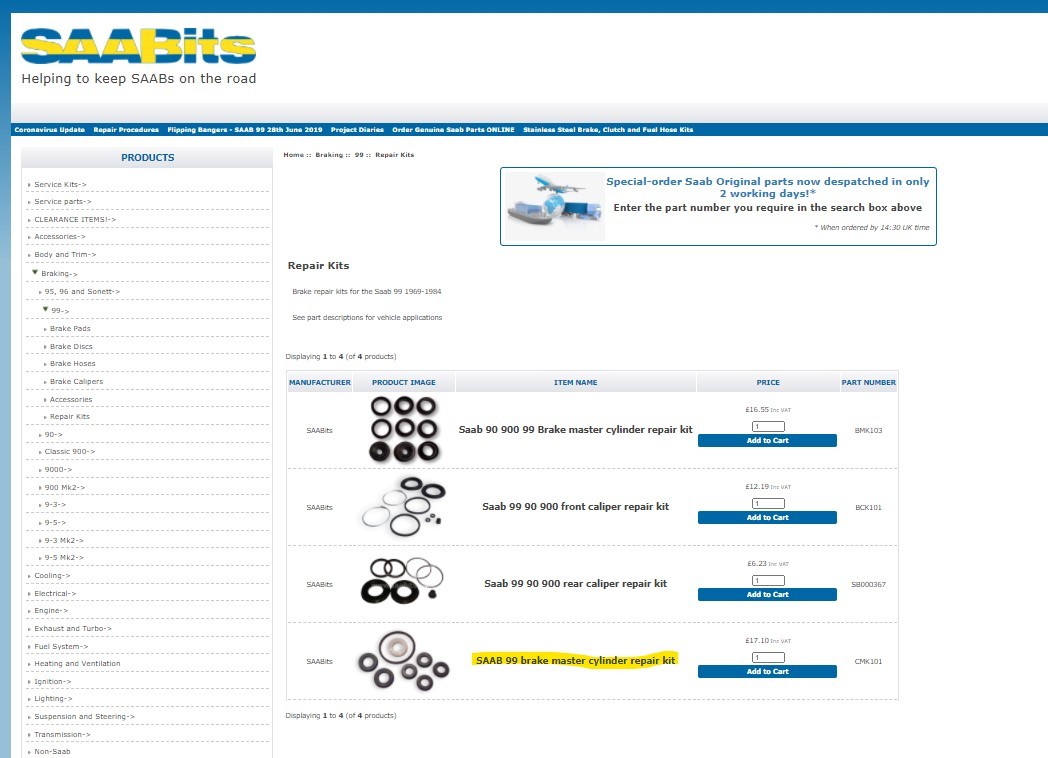Expand the 9-5 braking category
This screenshot has height=758, width=1048.
[55, 523]
